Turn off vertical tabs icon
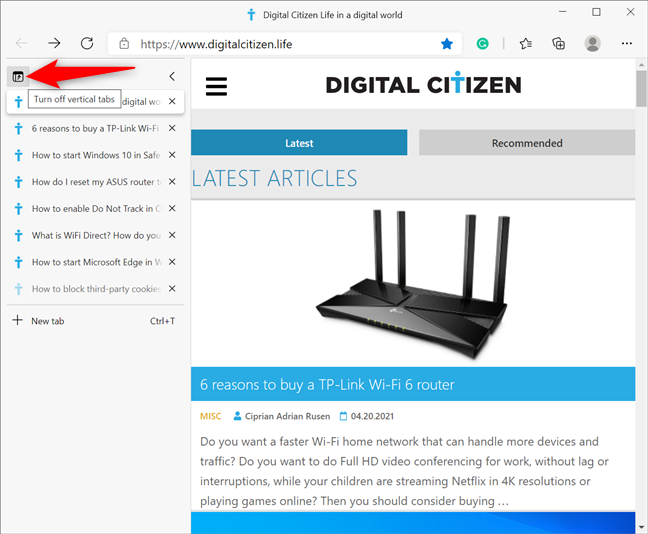The height and width of the screenshot is (534, 648). [x=18, y=76]
